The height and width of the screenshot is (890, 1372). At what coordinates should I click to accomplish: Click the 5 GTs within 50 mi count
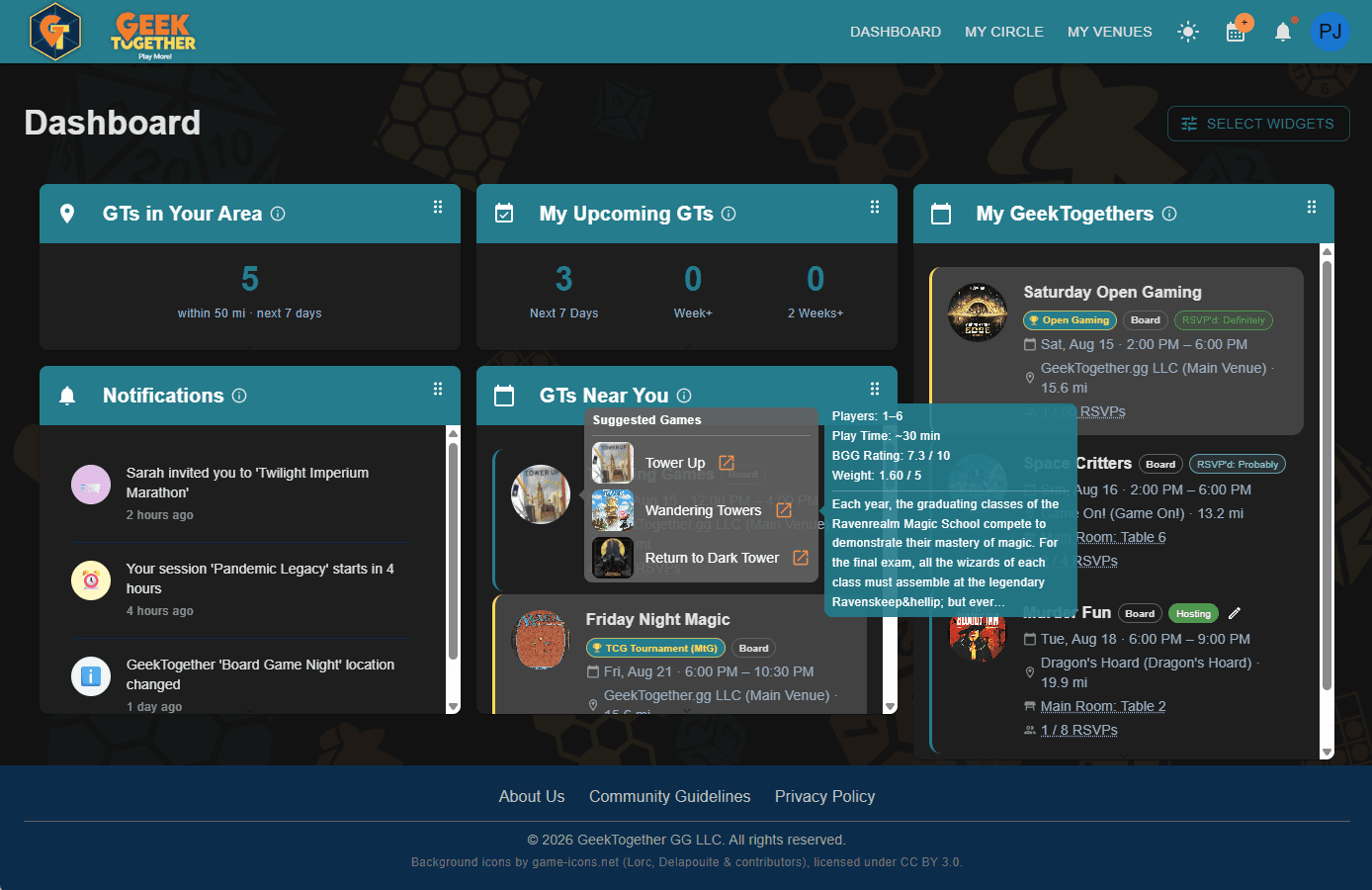tap(250, 279)
